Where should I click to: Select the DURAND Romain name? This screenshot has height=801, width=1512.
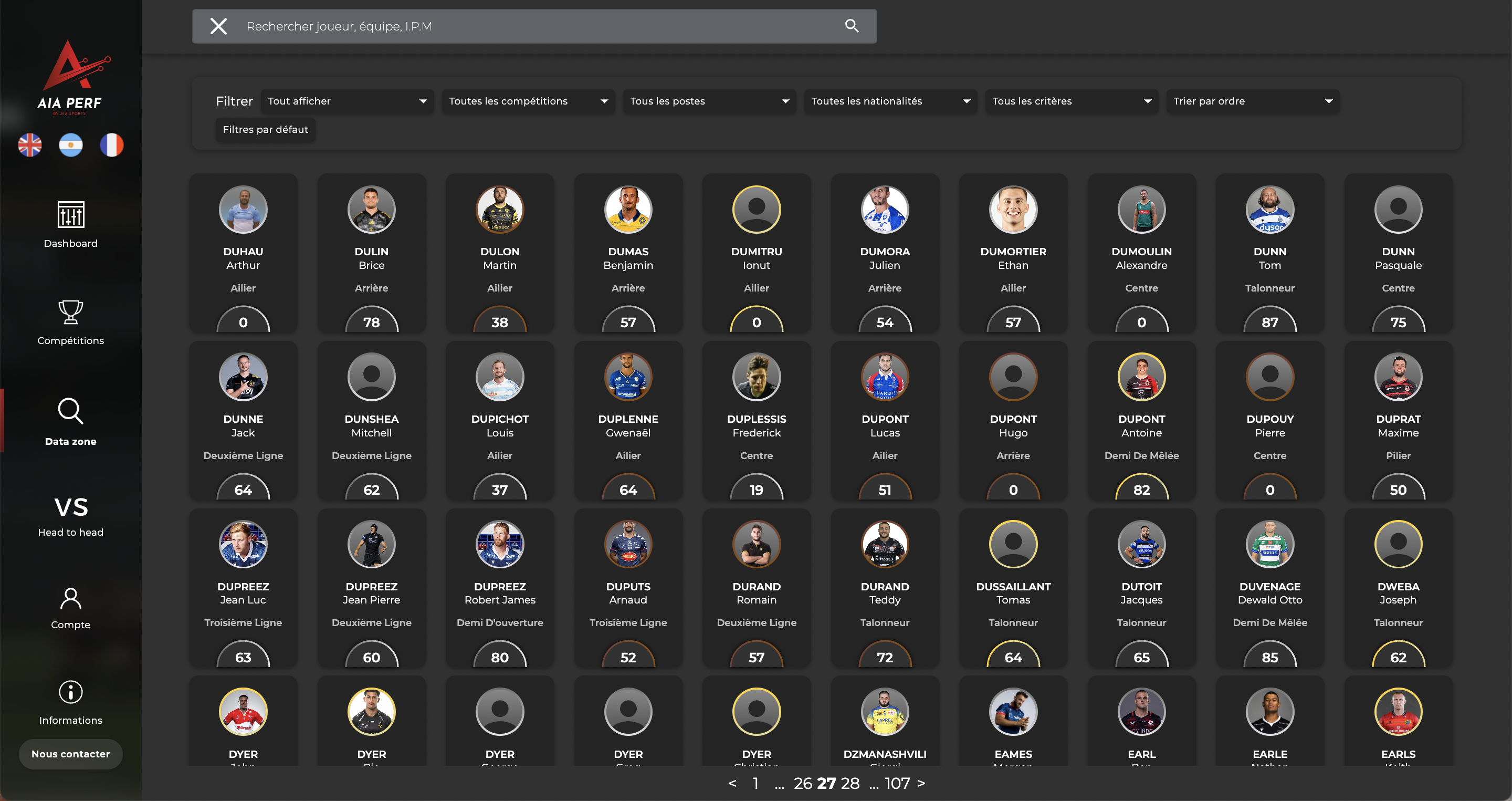click(x=757, y=593)
